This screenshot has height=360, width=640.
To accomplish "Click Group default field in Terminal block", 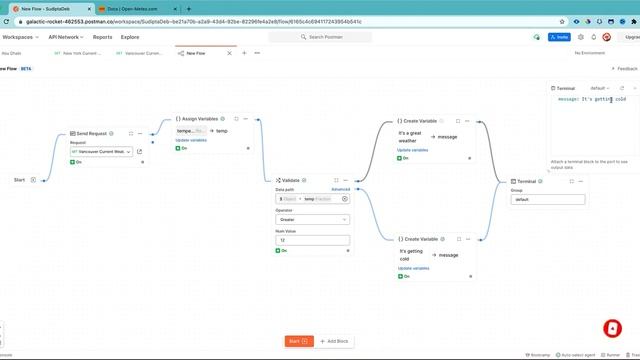I will 548,200.
